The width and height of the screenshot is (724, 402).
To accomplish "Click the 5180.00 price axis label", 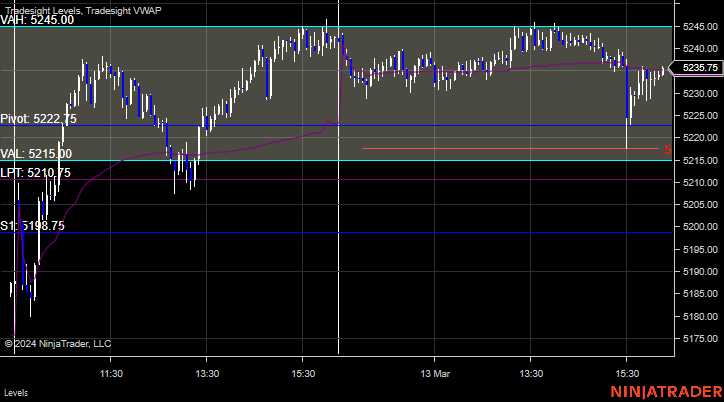I will (700, 317).
